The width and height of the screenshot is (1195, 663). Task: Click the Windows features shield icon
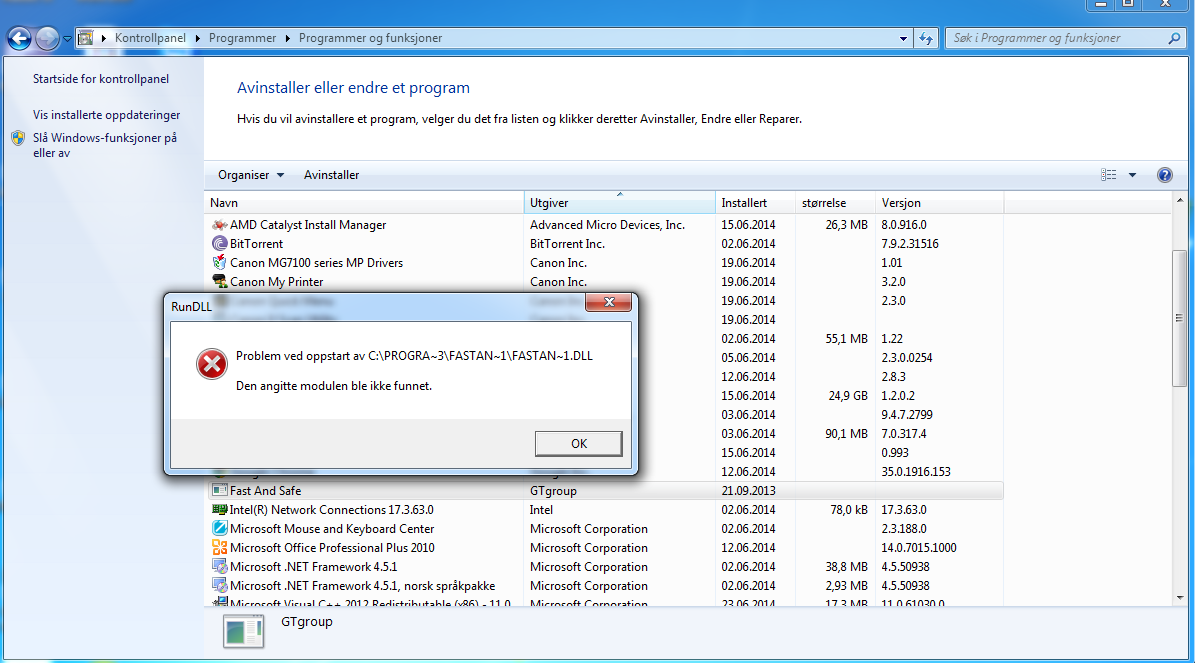[x=18, y=139]
